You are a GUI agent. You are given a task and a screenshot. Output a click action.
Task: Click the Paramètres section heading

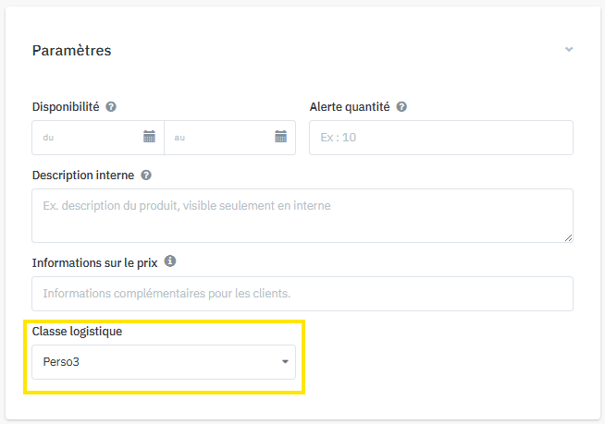tap(71, 50)
